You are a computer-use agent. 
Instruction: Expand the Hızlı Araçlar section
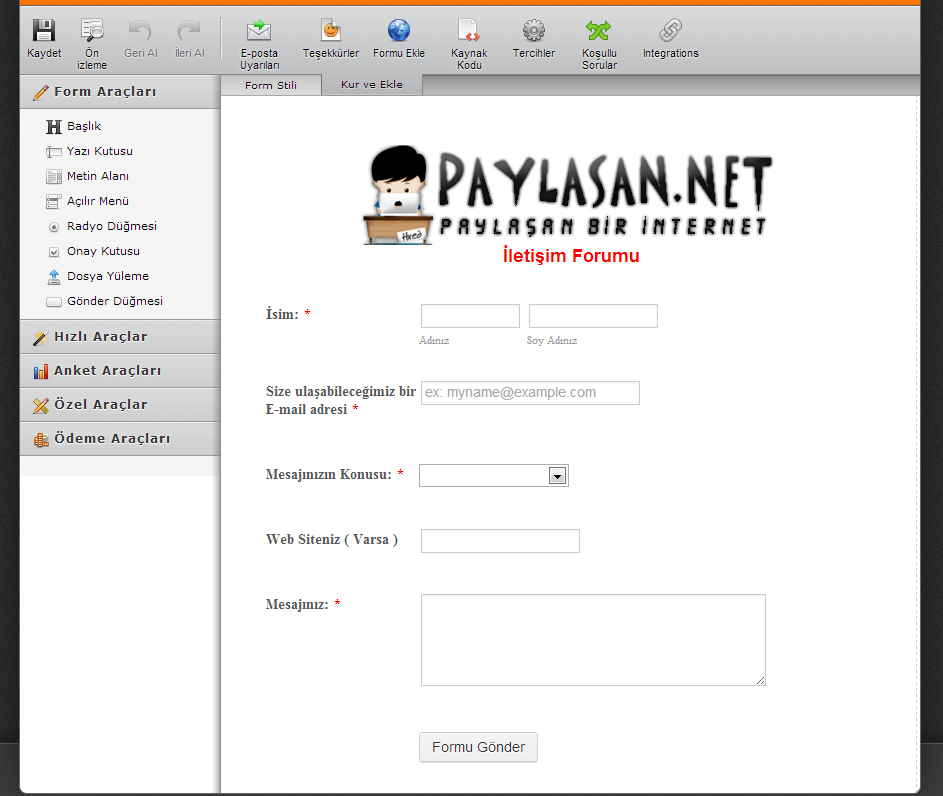tap(120, 337)
